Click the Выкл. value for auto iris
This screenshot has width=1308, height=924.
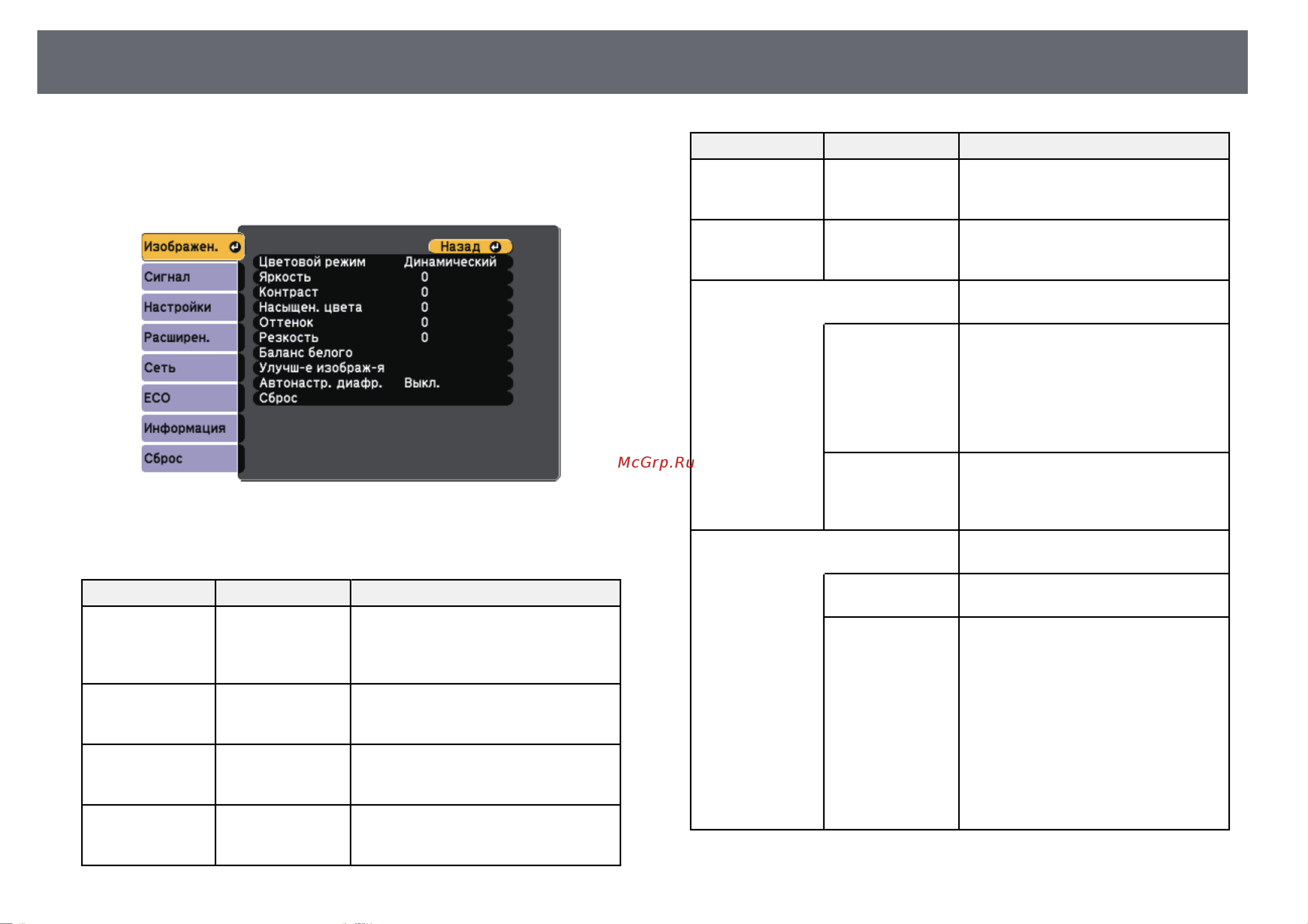(422, 383)
